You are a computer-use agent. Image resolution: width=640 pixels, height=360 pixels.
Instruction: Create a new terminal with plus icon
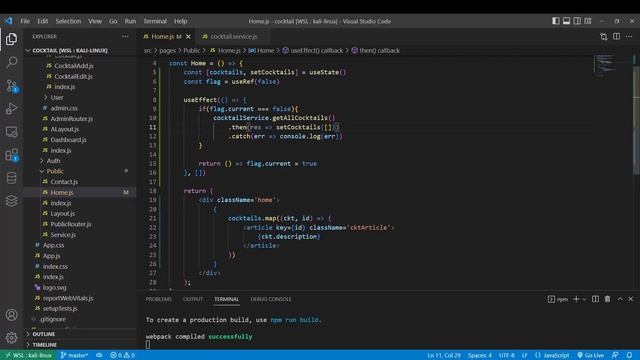coord(576,299)
